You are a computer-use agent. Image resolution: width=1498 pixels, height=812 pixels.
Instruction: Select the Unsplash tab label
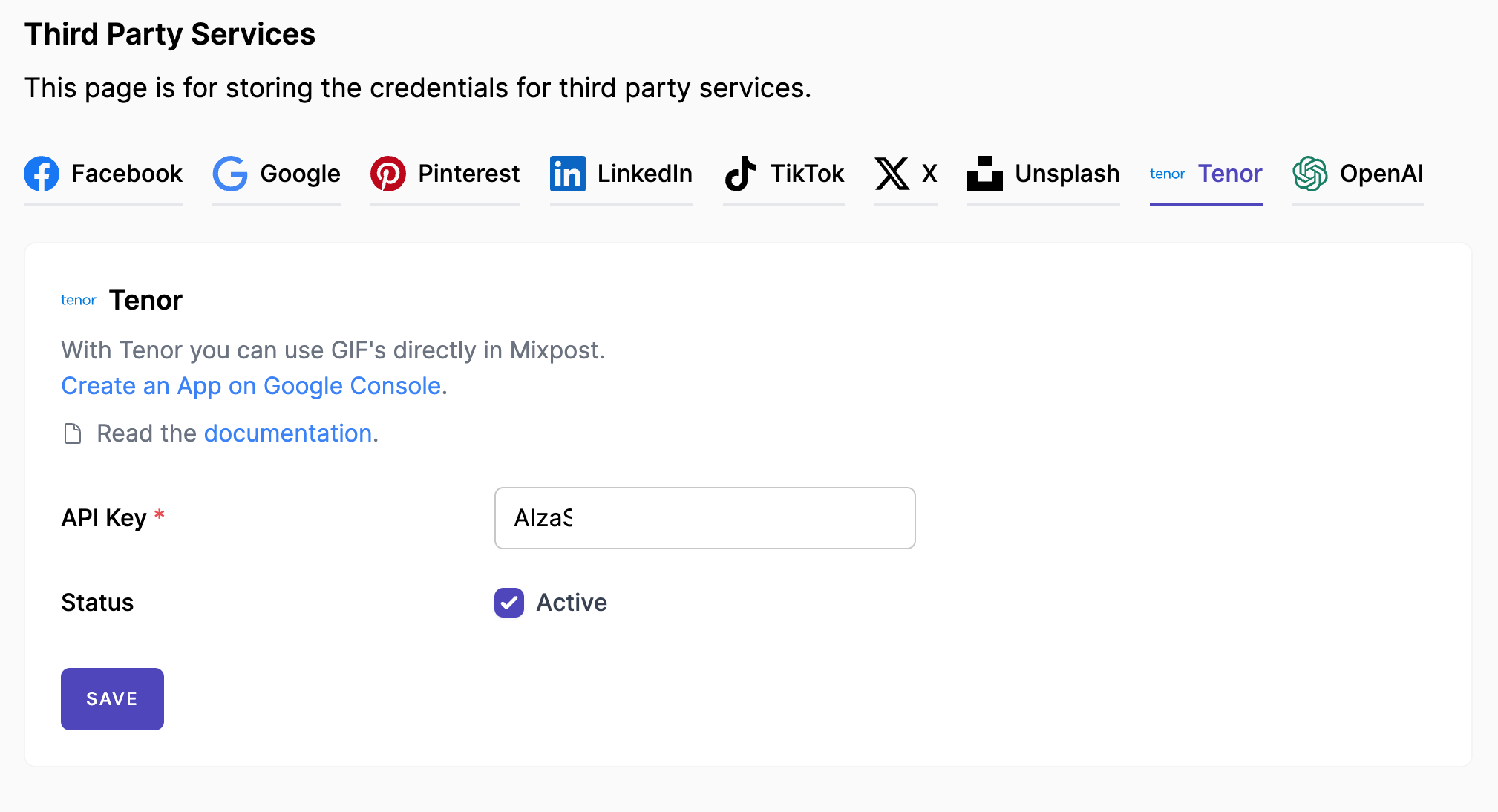1067,174
